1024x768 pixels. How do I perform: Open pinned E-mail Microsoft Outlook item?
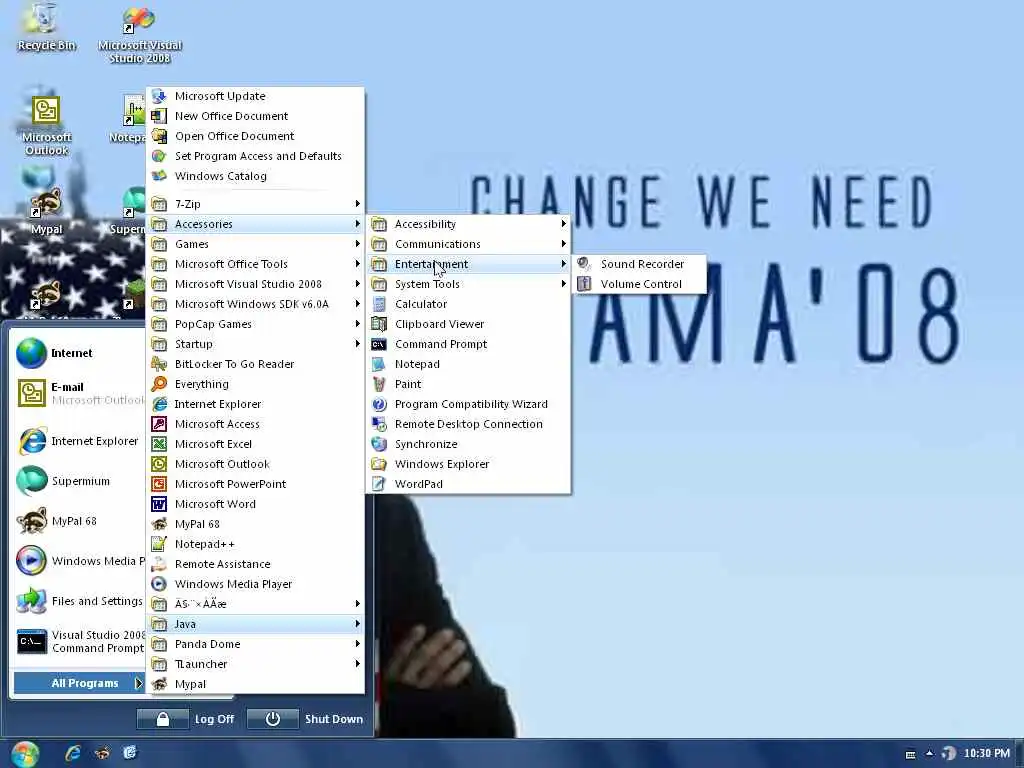pos(78,393)
